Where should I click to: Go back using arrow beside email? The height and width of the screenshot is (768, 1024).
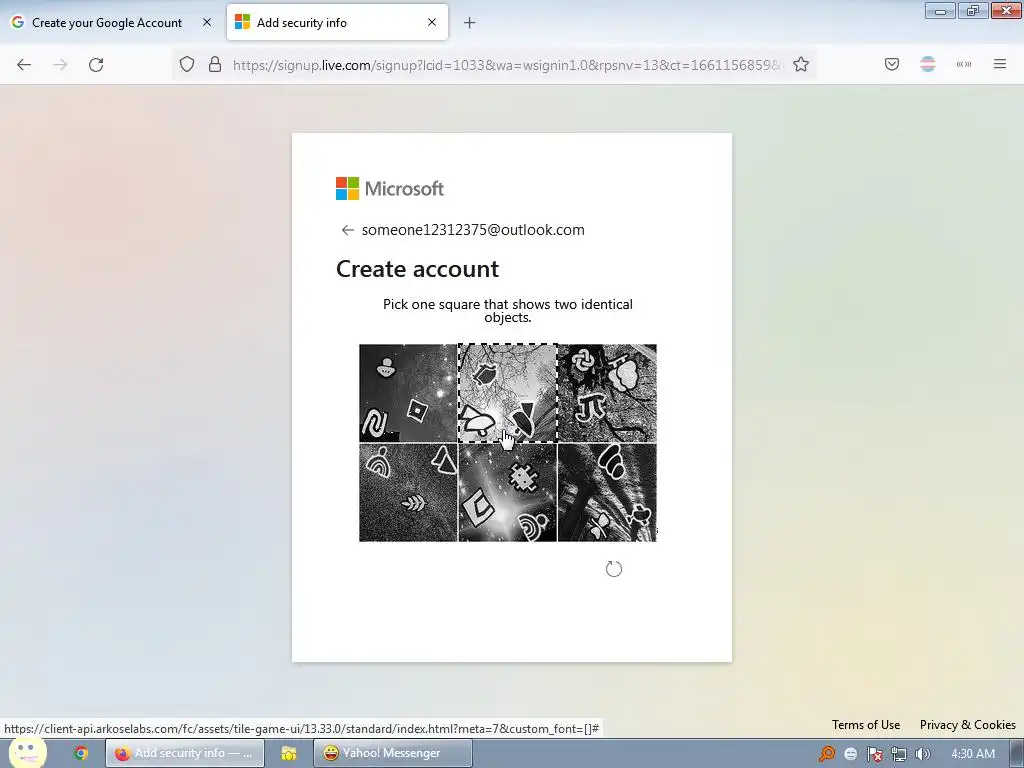tap(347, 230)
